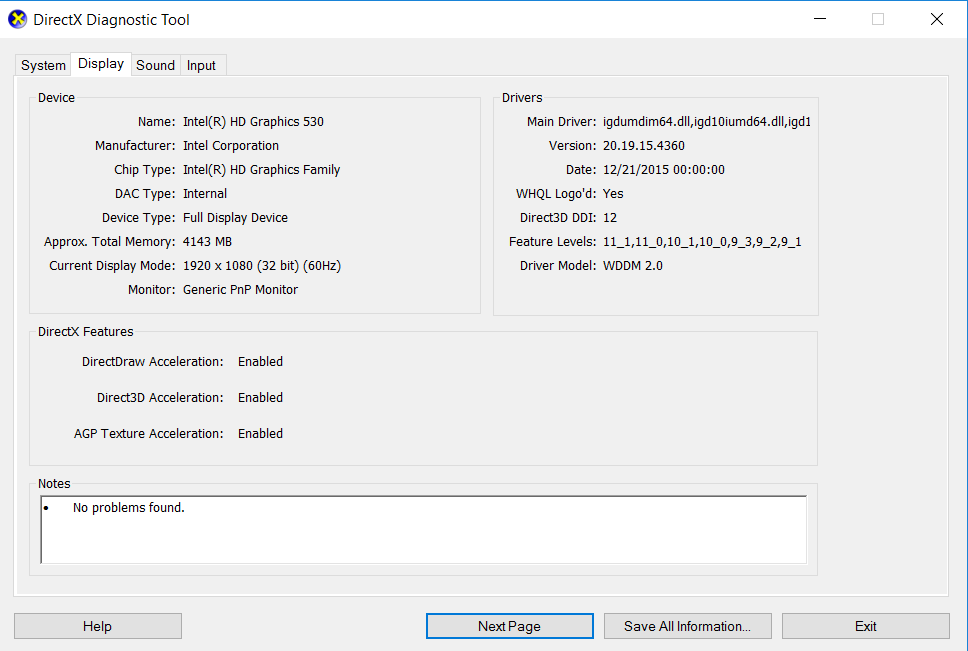Click the WHQL Logo'd value 'Yes'
Viewport: 968px width, 651px height.
click(x=613, y=194)
